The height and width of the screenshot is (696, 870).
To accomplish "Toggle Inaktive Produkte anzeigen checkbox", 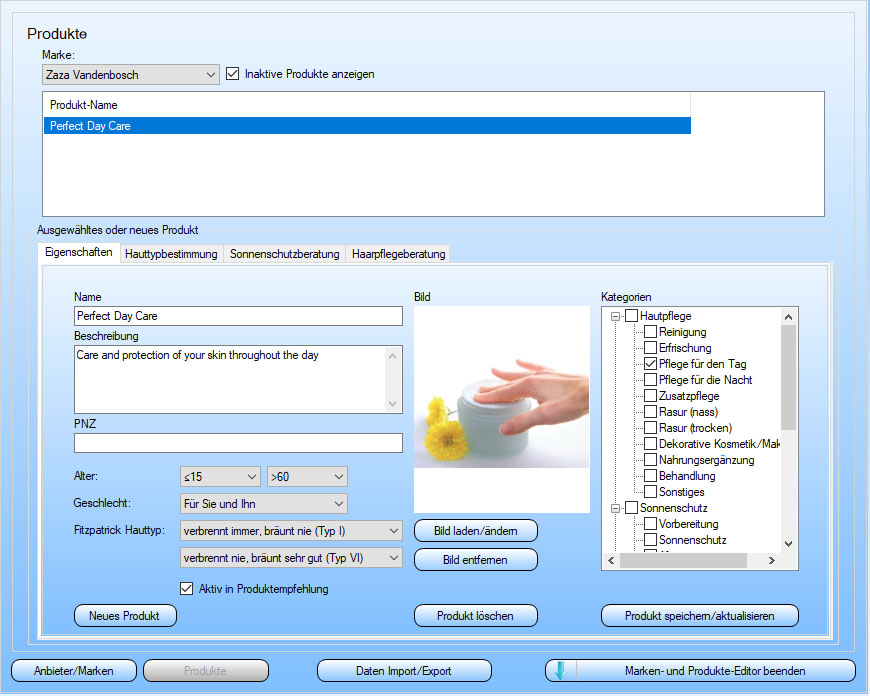I will click(x=232, y=74).
